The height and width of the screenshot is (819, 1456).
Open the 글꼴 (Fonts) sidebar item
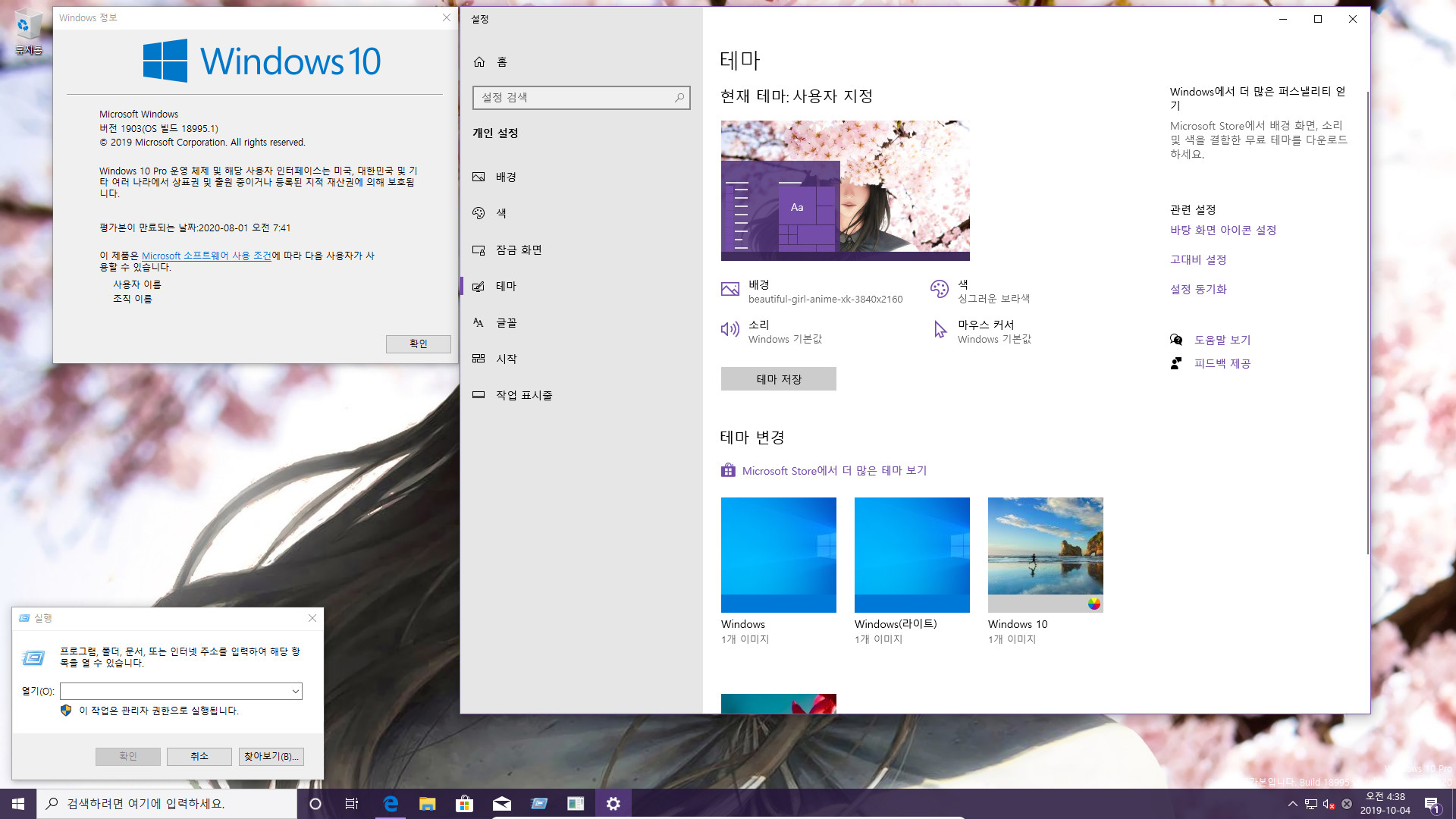click(581, 322)
